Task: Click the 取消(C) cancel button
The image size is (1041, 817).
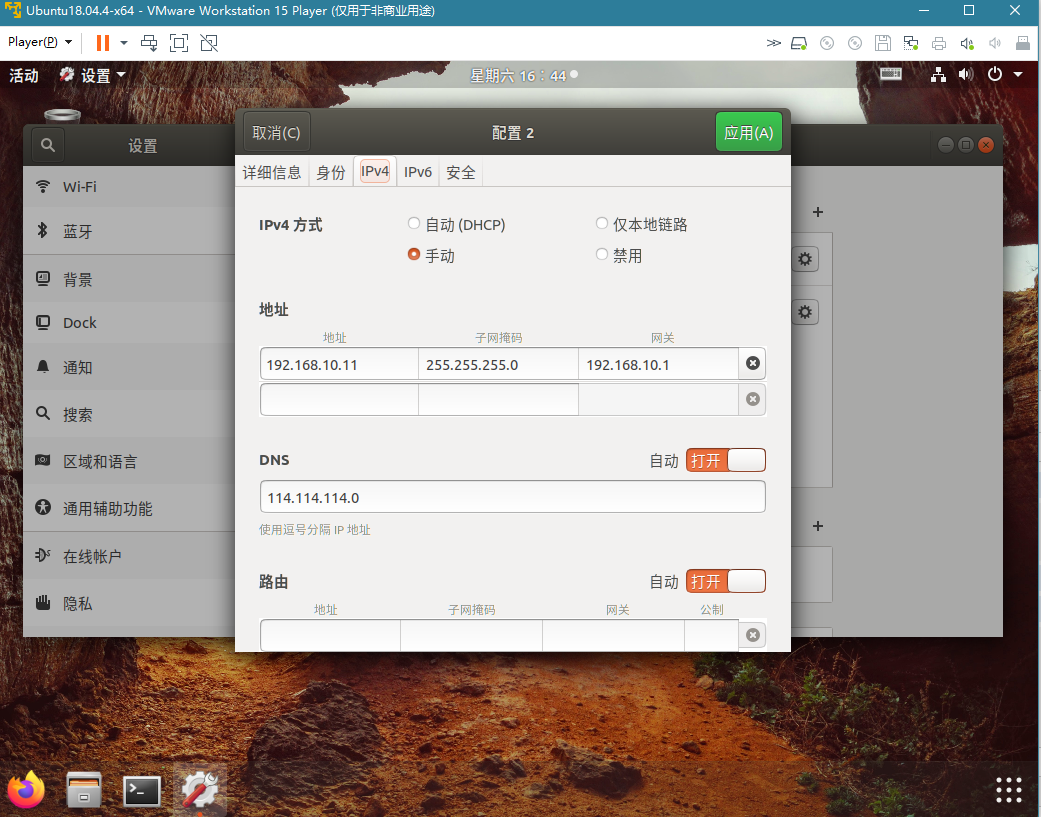Action: pyautogui.click(x=276, y=133)
